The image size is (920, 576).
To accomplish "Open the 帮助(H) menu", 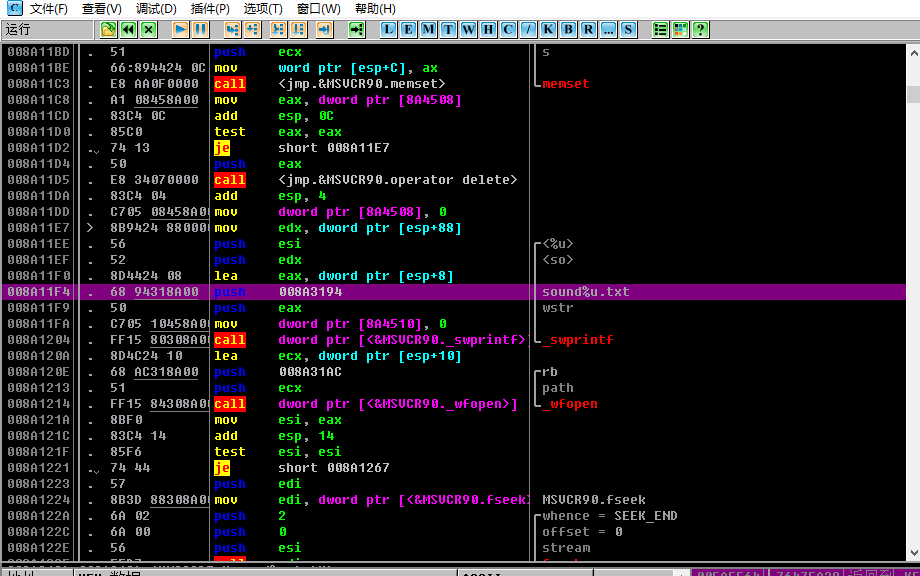I will [x=376, y=9].
